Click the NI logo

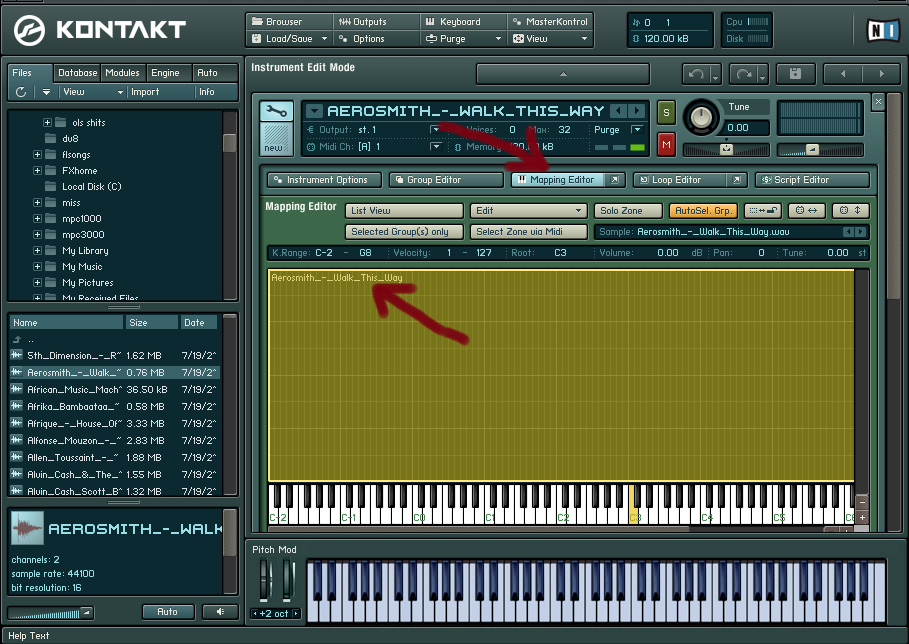[x=883, y=30]
